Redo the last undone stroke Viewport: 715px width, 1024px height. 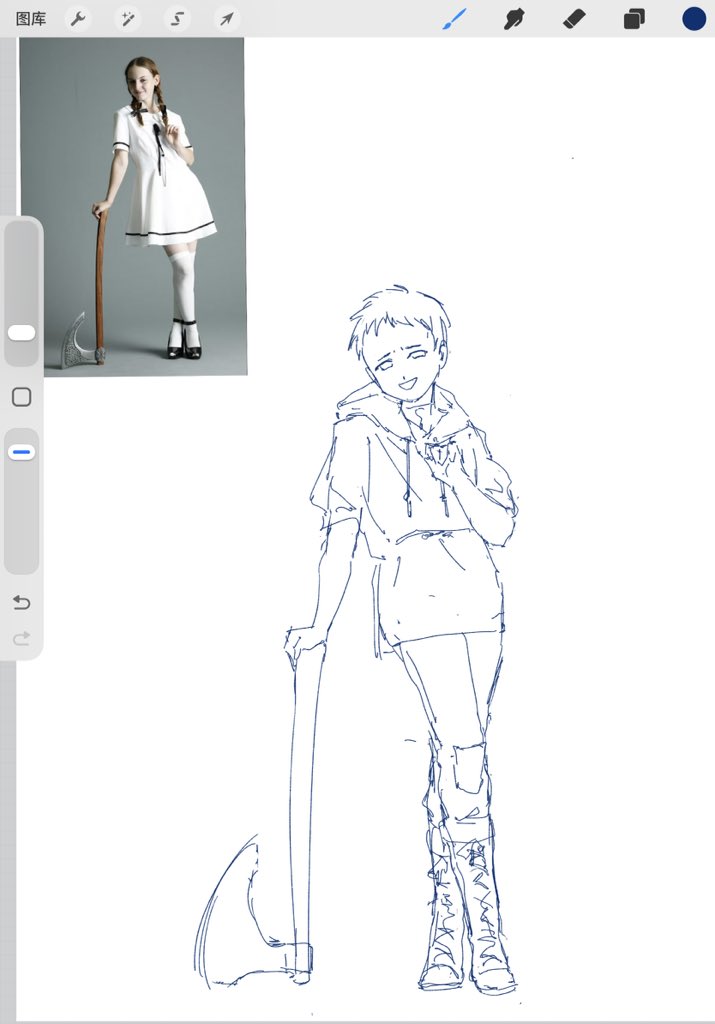tap(22, 638)
